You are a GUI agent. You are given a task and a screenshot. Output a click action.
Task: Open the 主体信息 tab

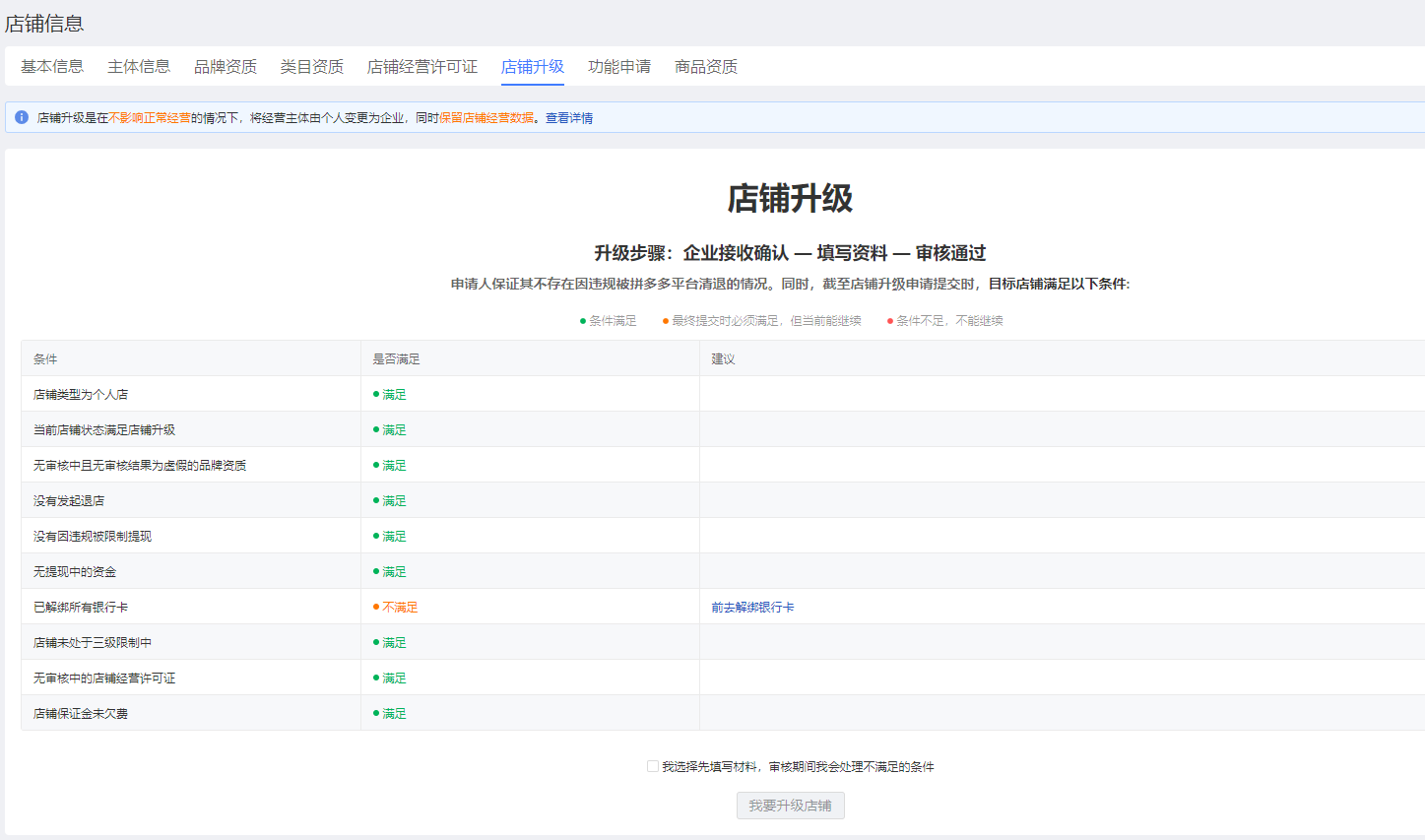pyautogui.click(x=139, y=67)
